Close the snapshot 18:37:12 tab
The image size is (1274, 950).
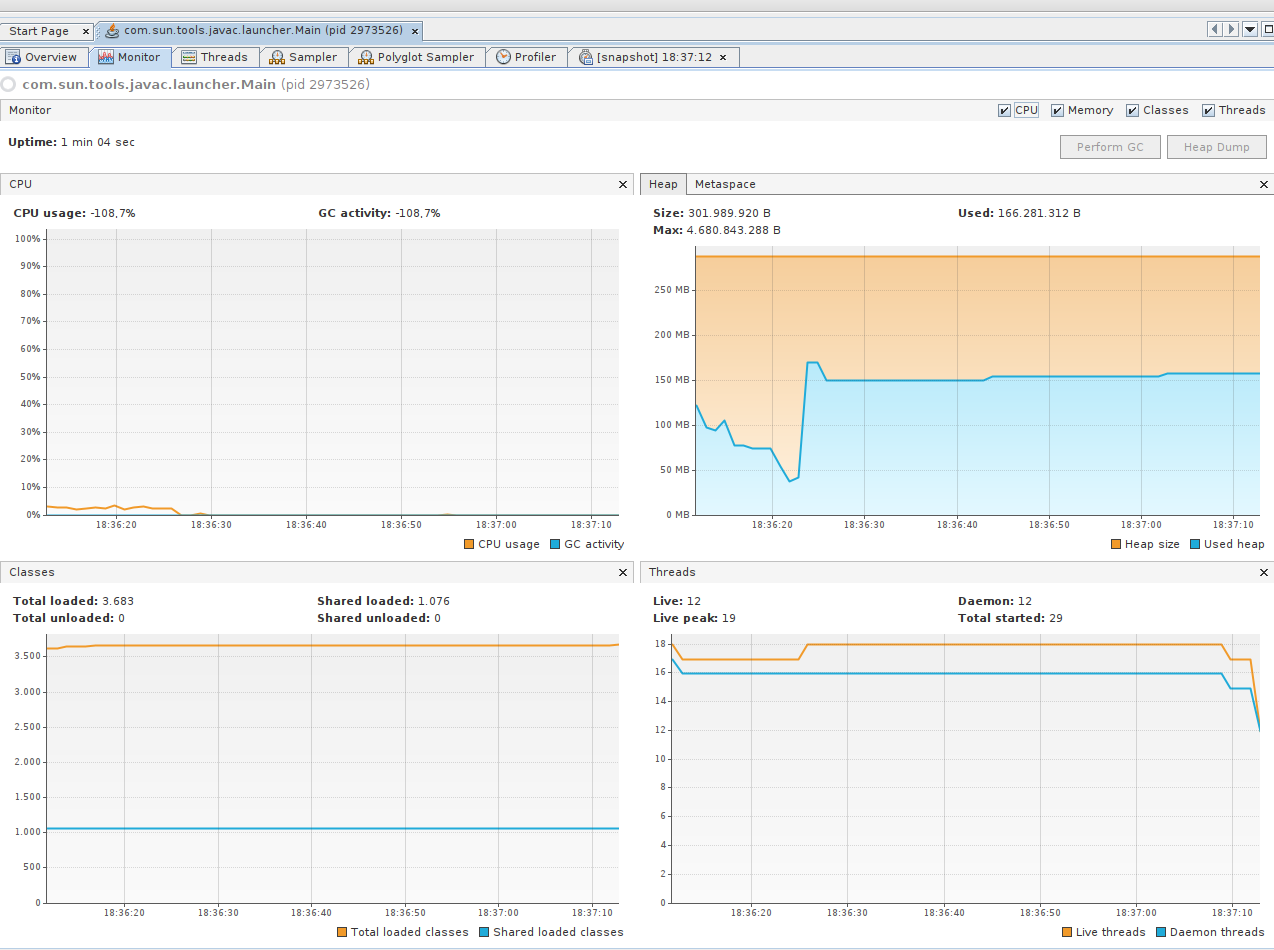point(723,57)
